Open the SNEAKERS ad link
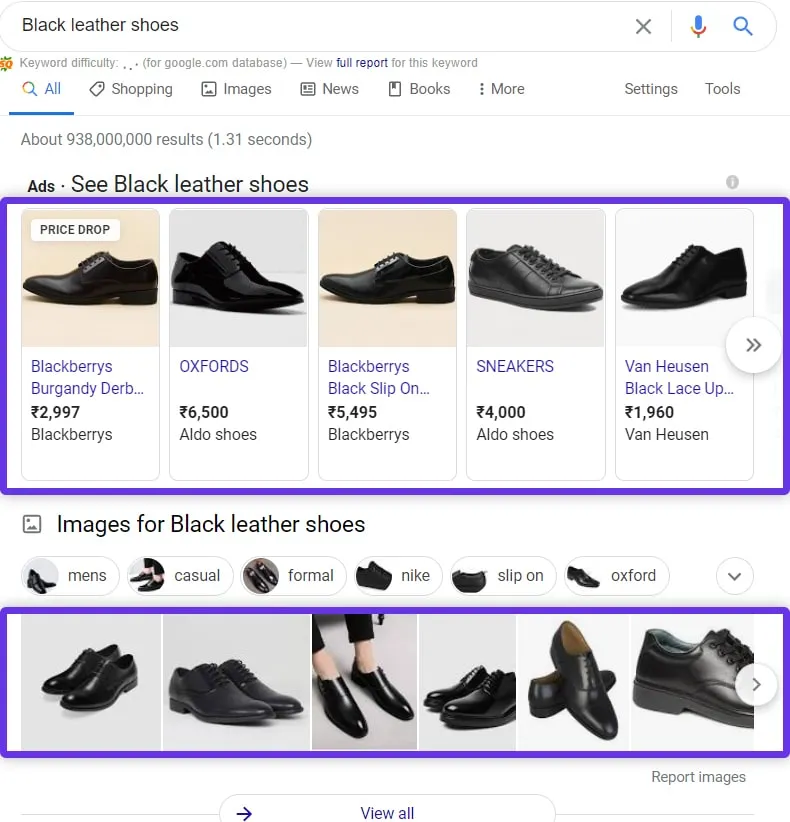 (515, 366)
